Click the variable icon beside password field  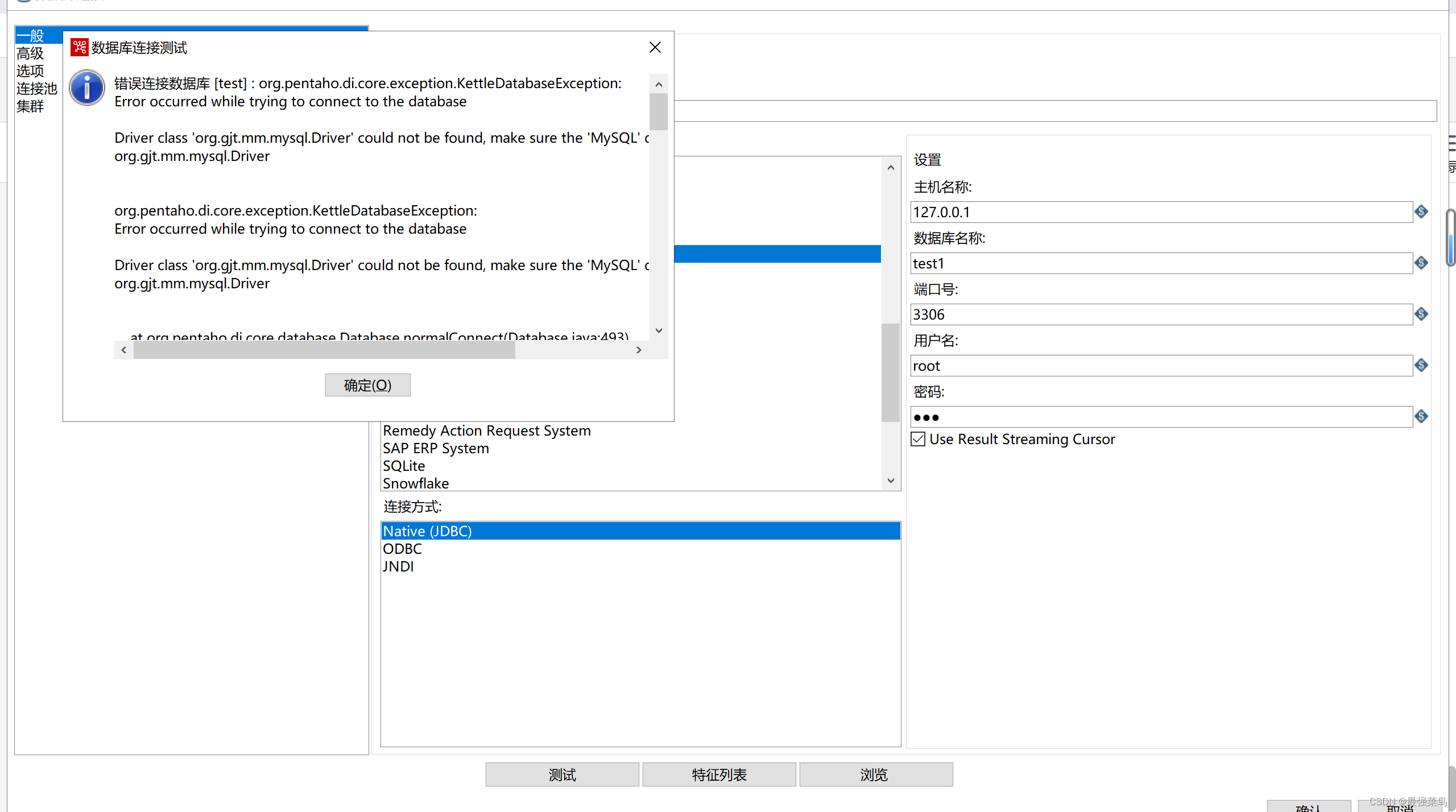pos(1421,416)
